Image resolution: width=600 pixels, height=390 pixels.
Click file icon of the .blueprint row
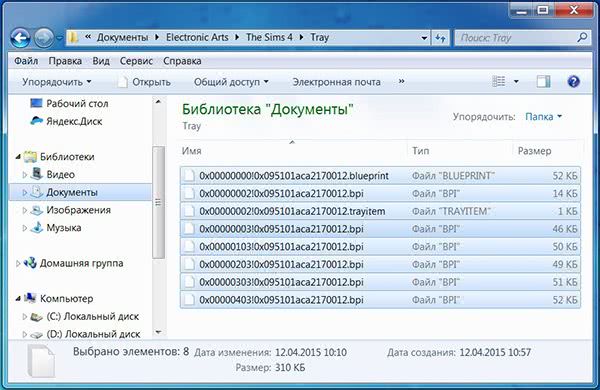(189, 176)
